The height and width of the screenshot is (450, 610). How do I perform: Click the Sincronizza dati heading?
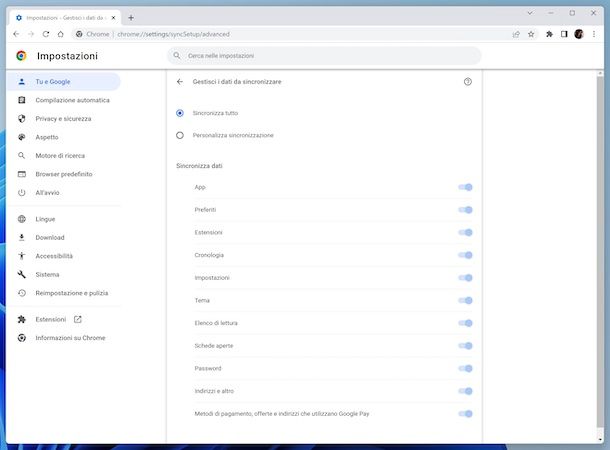coord(199,166)
